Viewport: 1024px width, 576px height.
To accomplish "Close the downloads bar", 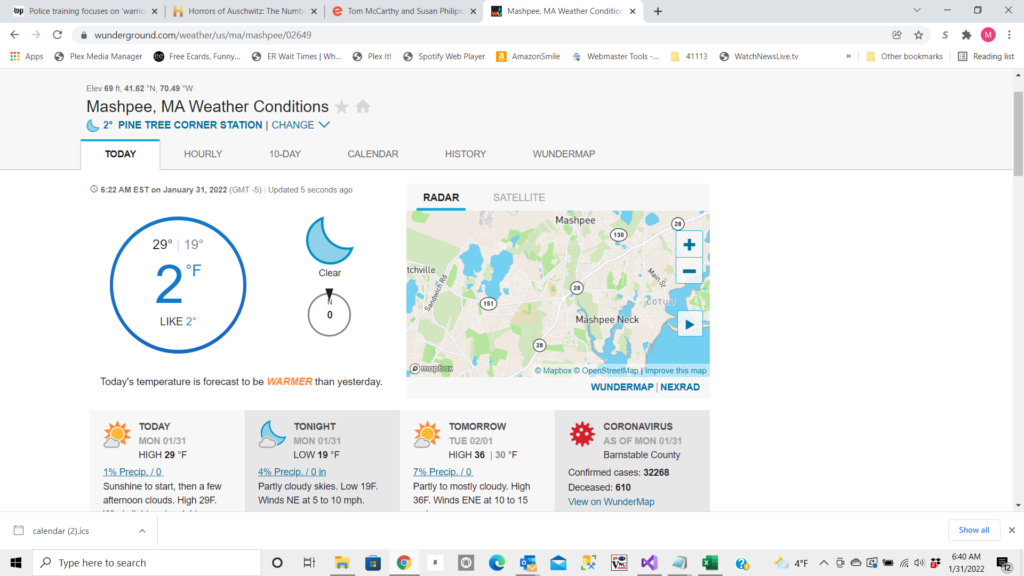I will 1011,530.
